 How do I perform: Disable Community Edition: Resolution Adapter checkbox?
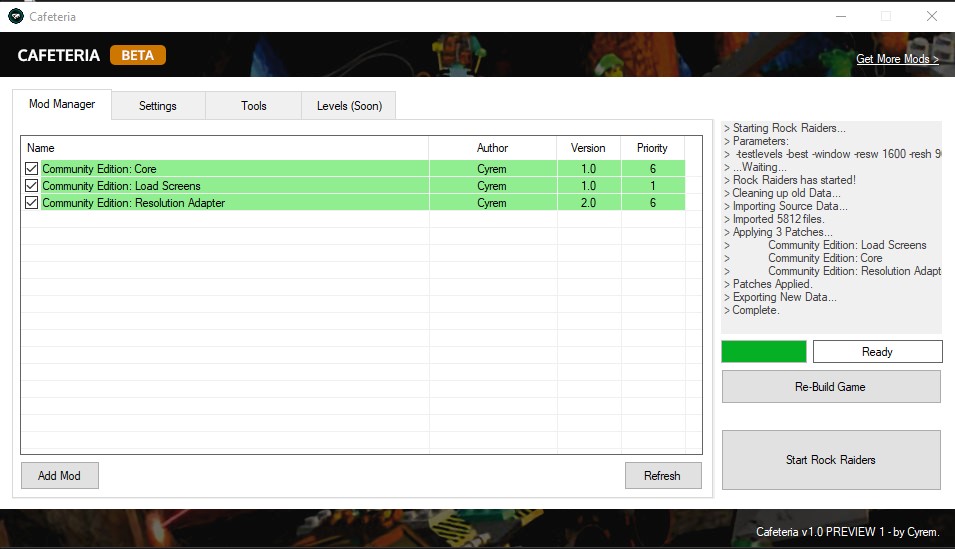pos(32,202)
